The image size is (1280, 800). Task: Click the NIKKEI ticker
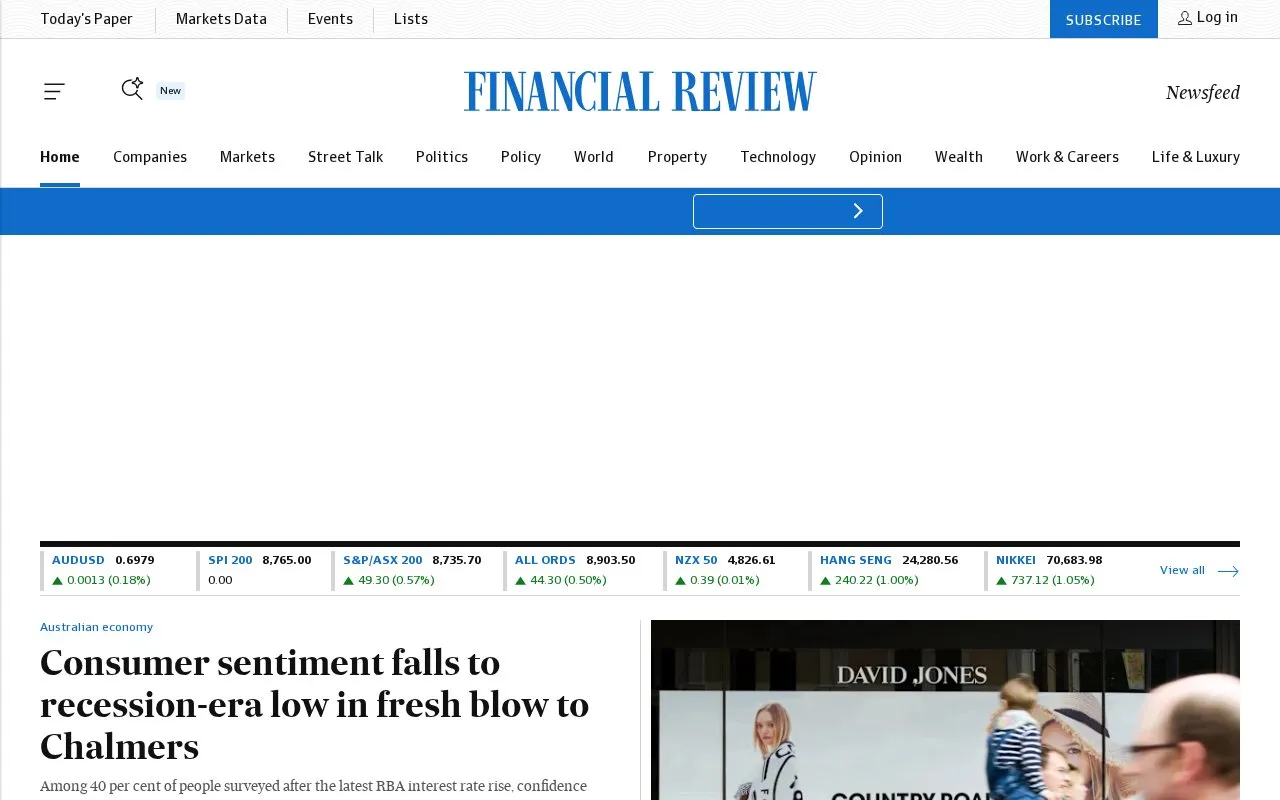coord(1016,561)
